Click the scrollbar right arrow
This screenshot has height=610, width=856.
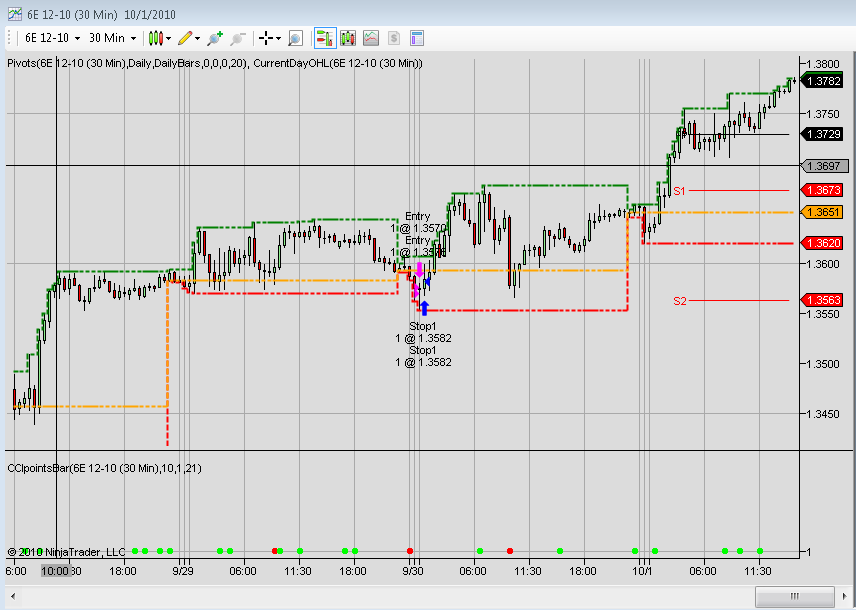[845, 596]
